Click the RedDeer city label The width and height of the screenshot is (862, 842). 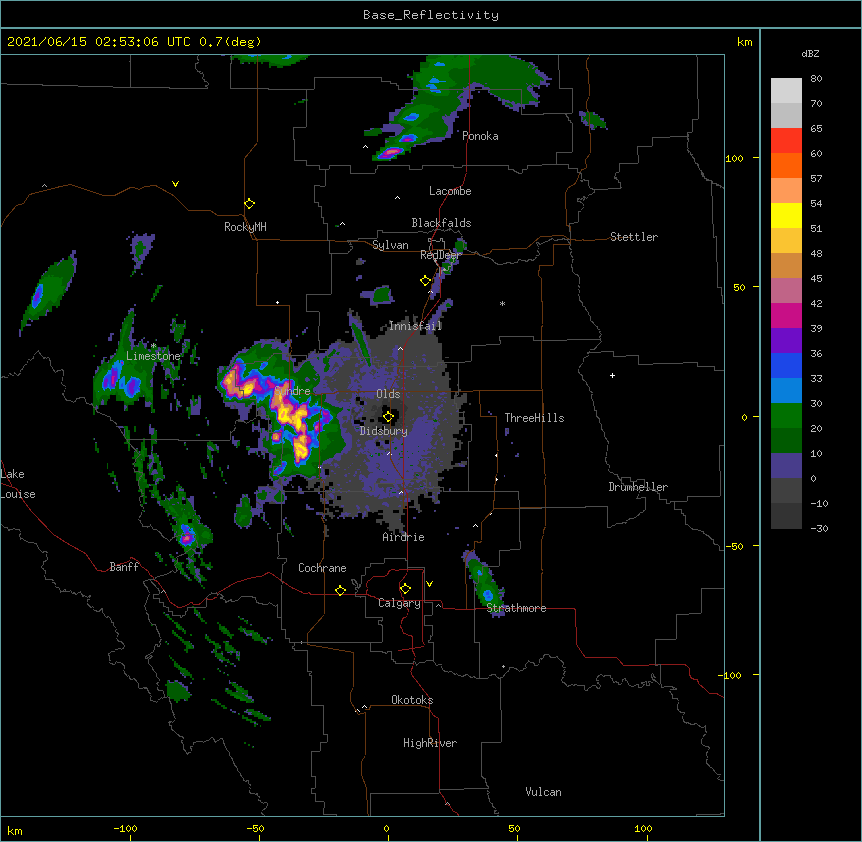(x=440, y=255)
